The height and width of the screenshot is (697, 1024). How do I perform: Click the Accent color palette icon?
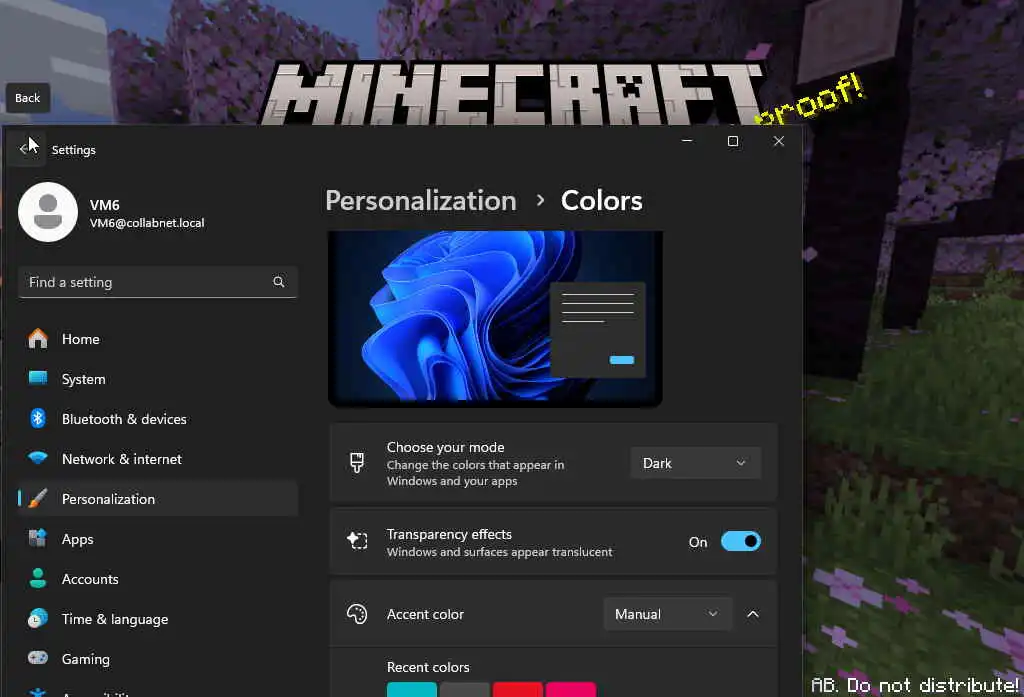coord(357,614)
